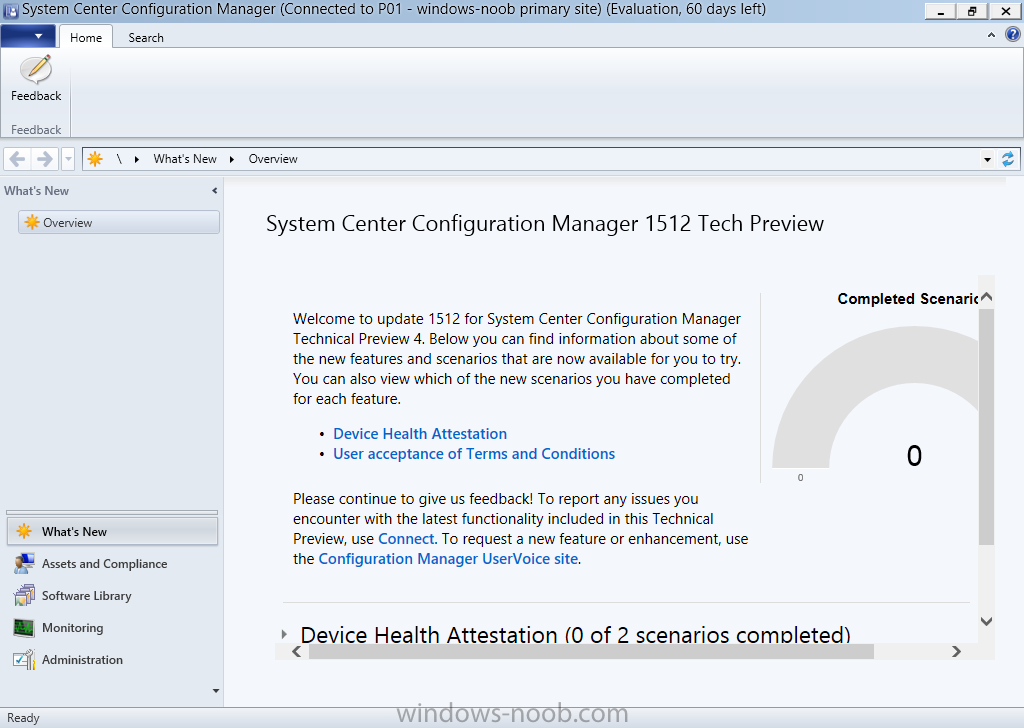Open the navigation history dropdown arrow
Image resolution: width=1024 pixels, height=728 pixels.
[68, 159]
